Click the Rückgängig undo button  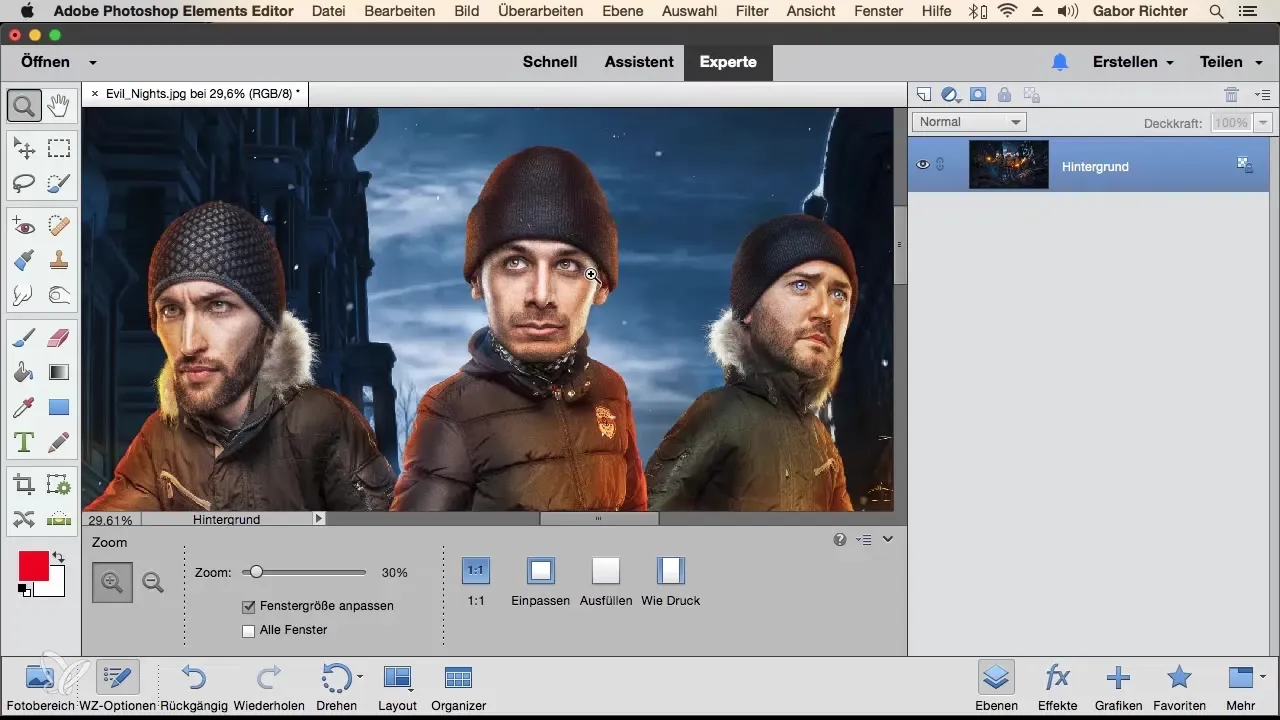(193, 686)
